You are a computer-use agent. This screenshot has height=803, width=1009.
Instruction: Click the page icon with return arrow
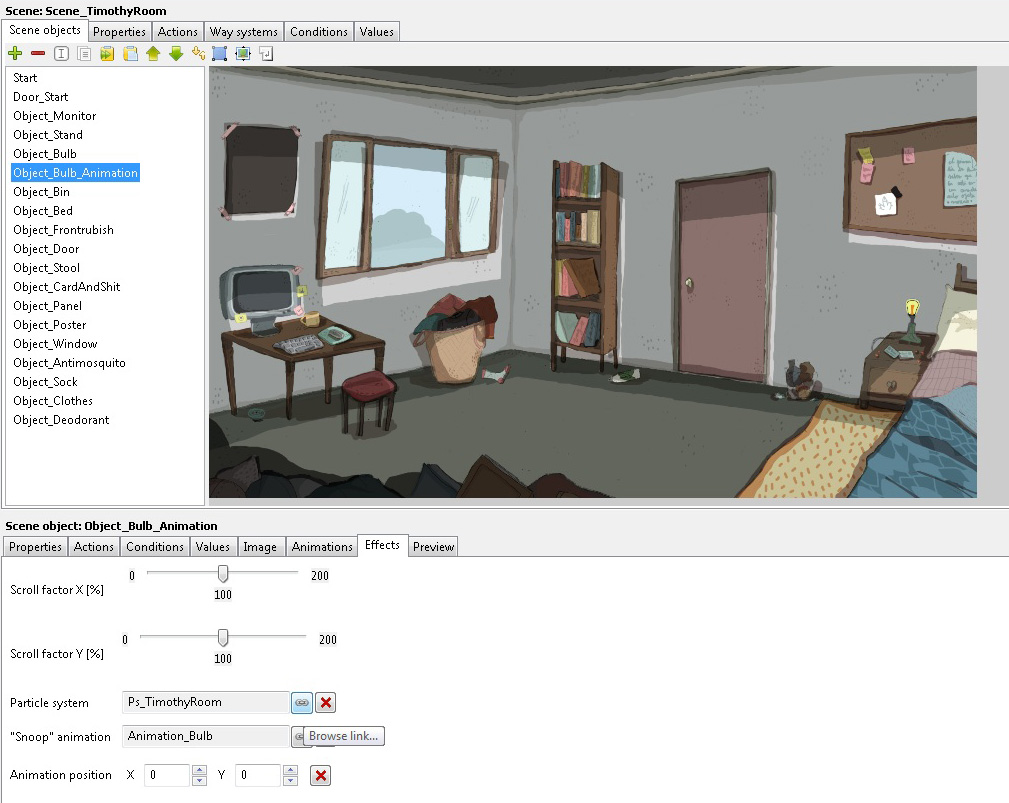pyautogui.click(x=266, y=53)
